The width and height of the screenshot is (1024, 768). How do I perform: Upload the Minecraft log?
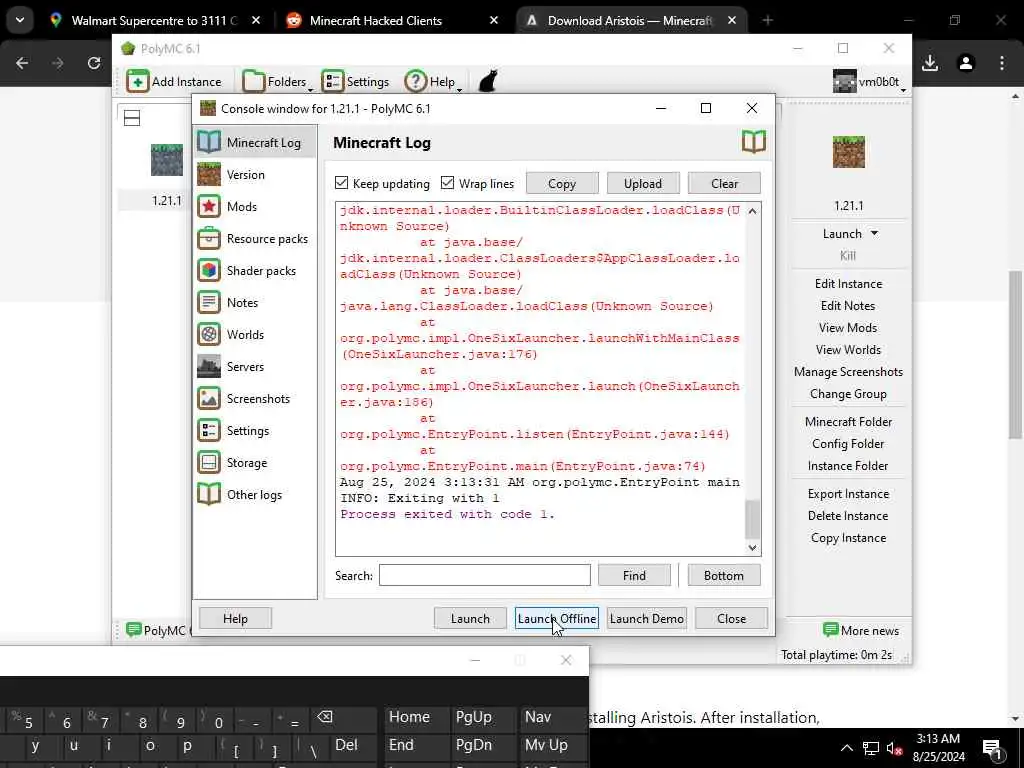tap(643, 184)
